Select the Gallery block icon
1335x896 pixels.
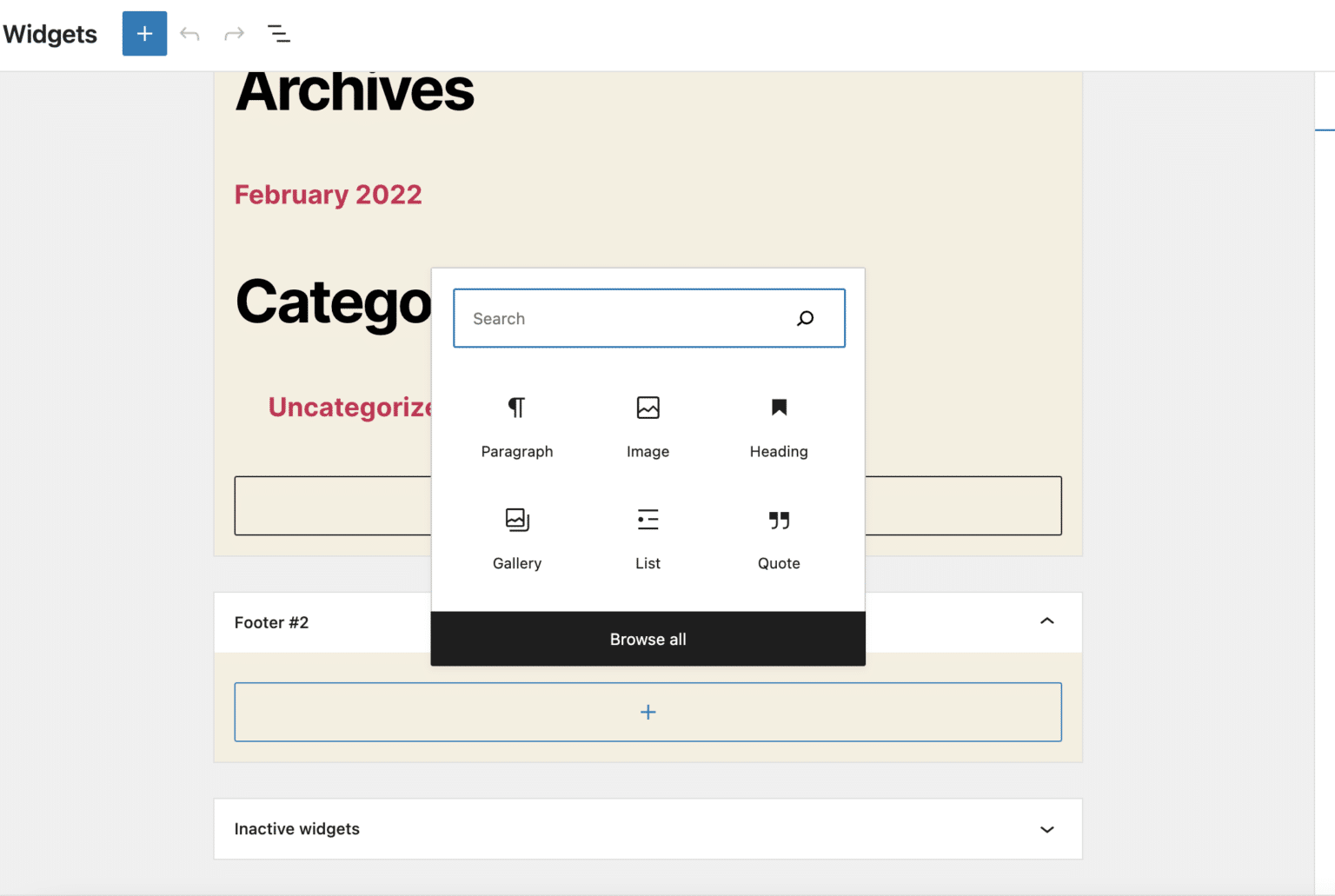(x=516, y=519)
